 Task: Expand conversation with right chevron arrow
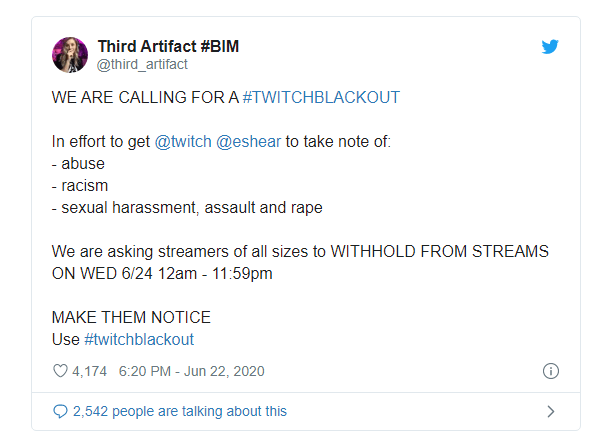coord(550,411)
